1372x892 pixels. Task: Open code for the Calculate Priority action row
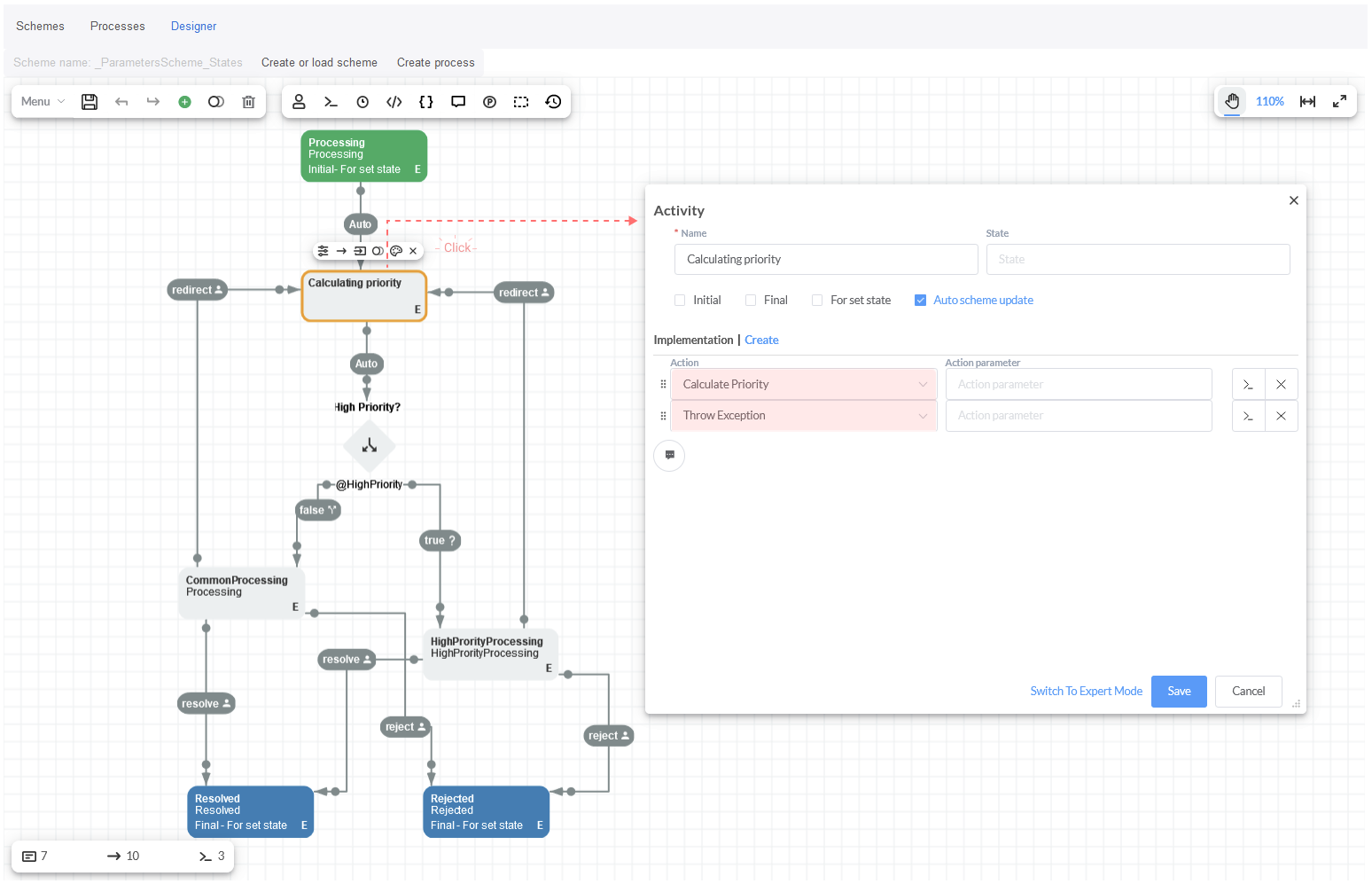tap(1248, 385)
